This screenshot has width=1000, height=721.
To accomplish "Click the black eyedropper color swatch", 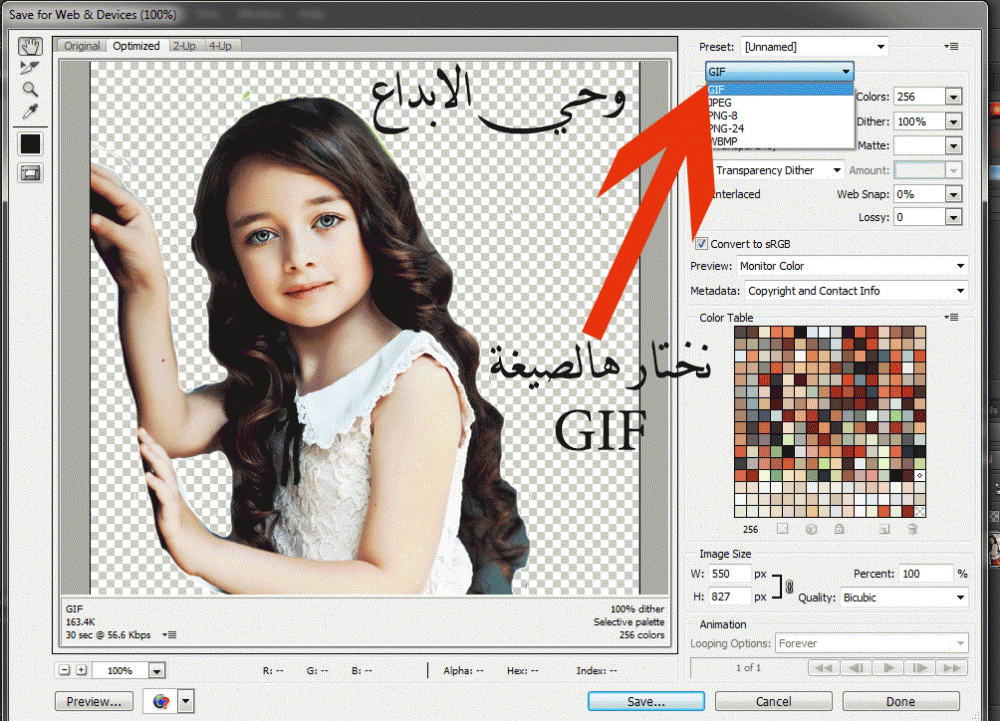I will tap(30, 143).
